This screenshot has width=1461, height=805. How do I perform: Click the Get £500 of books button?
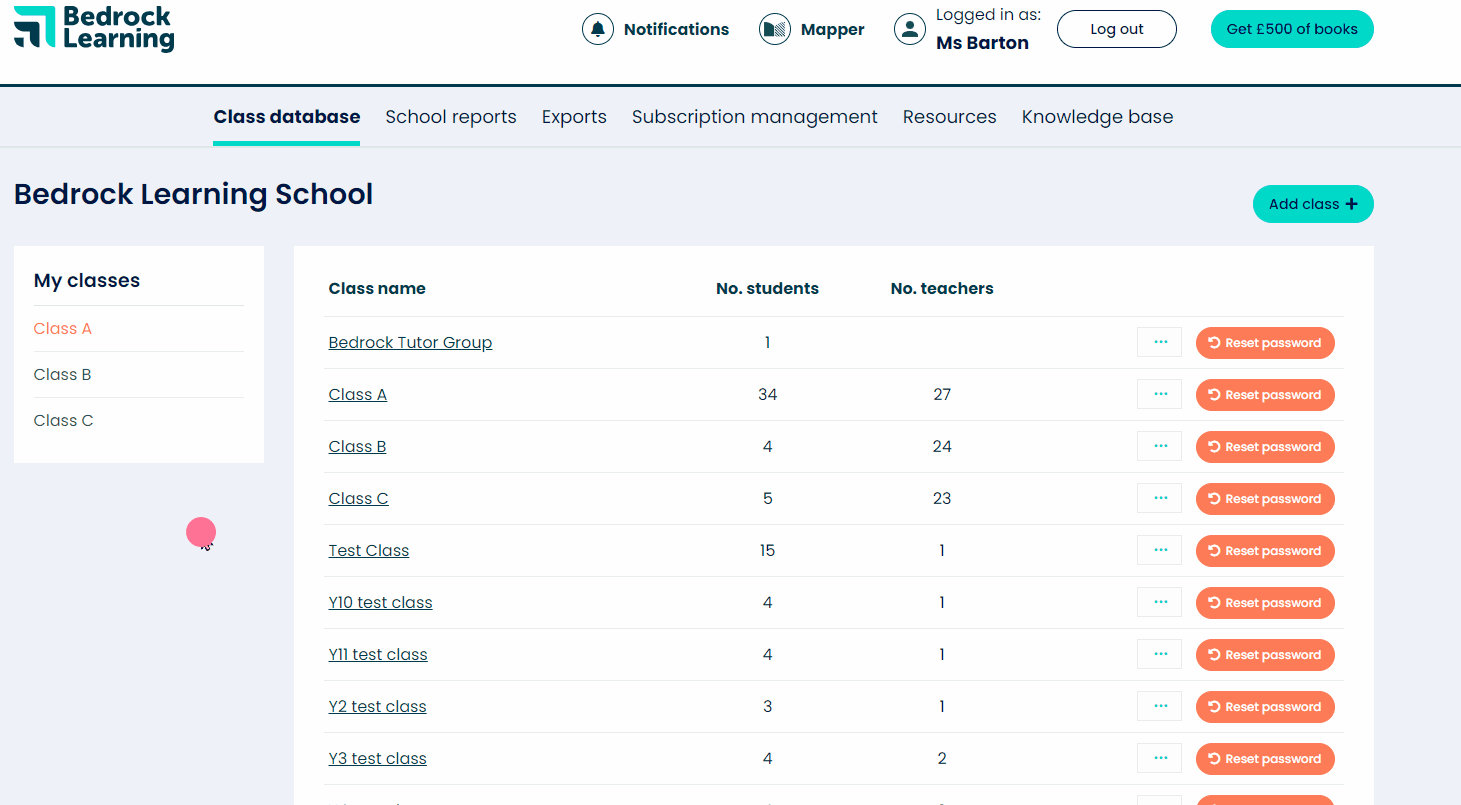[1291, 29]
